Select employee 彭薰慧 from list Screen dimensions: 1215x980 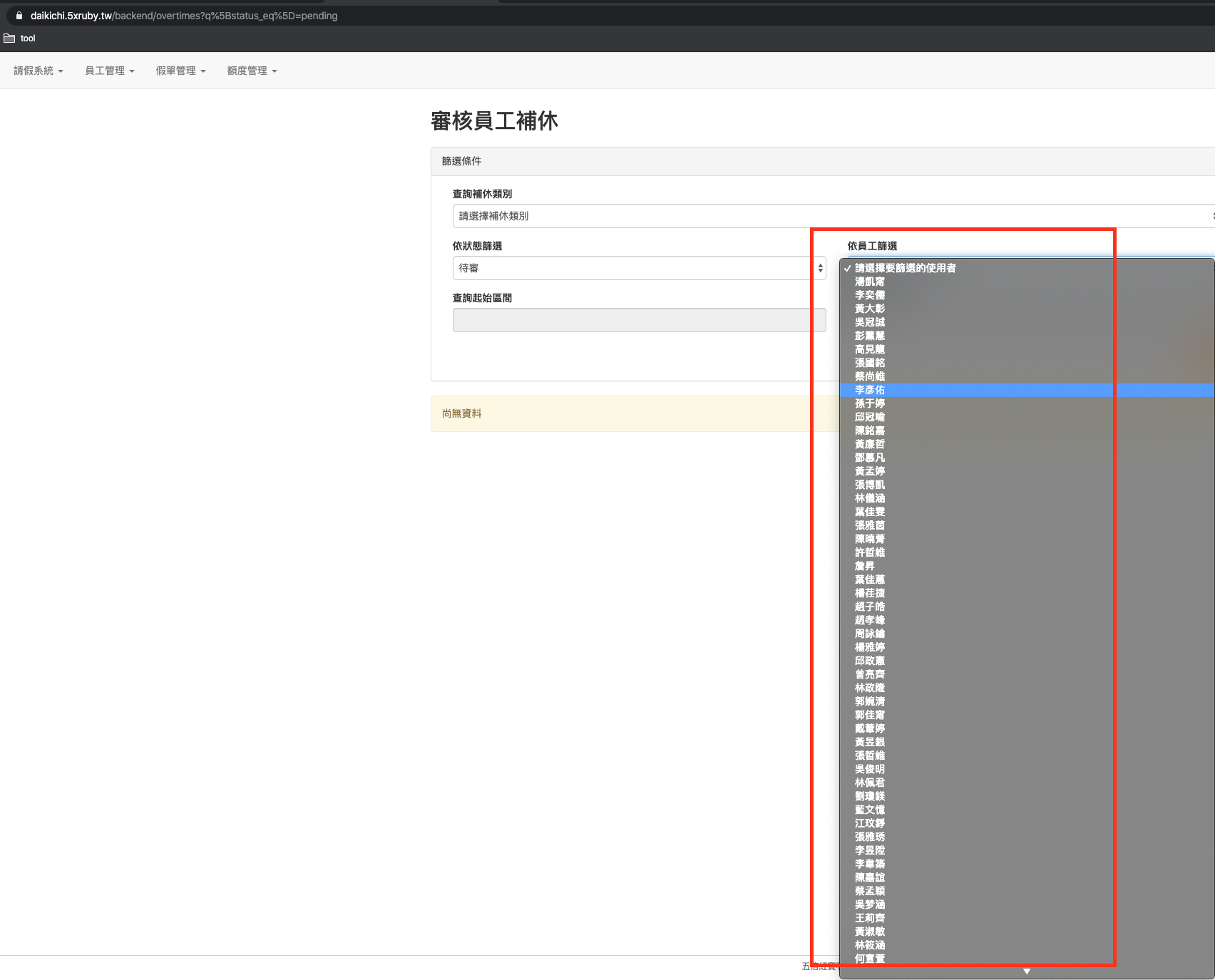[1027, 336]
